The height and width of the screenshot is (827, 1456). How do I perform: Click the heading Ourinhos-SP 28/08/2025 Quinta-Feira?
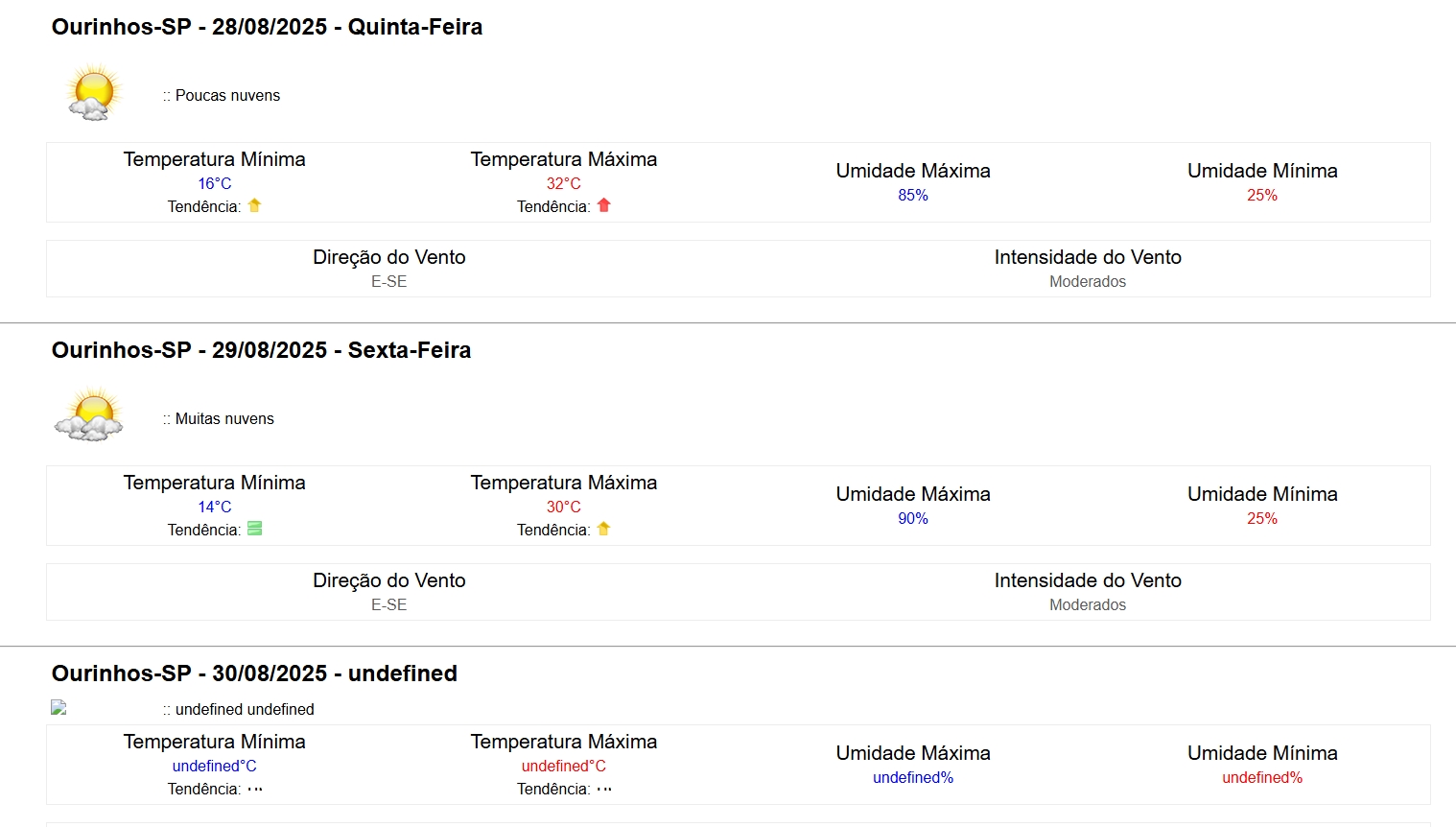(x=267, y=27)
